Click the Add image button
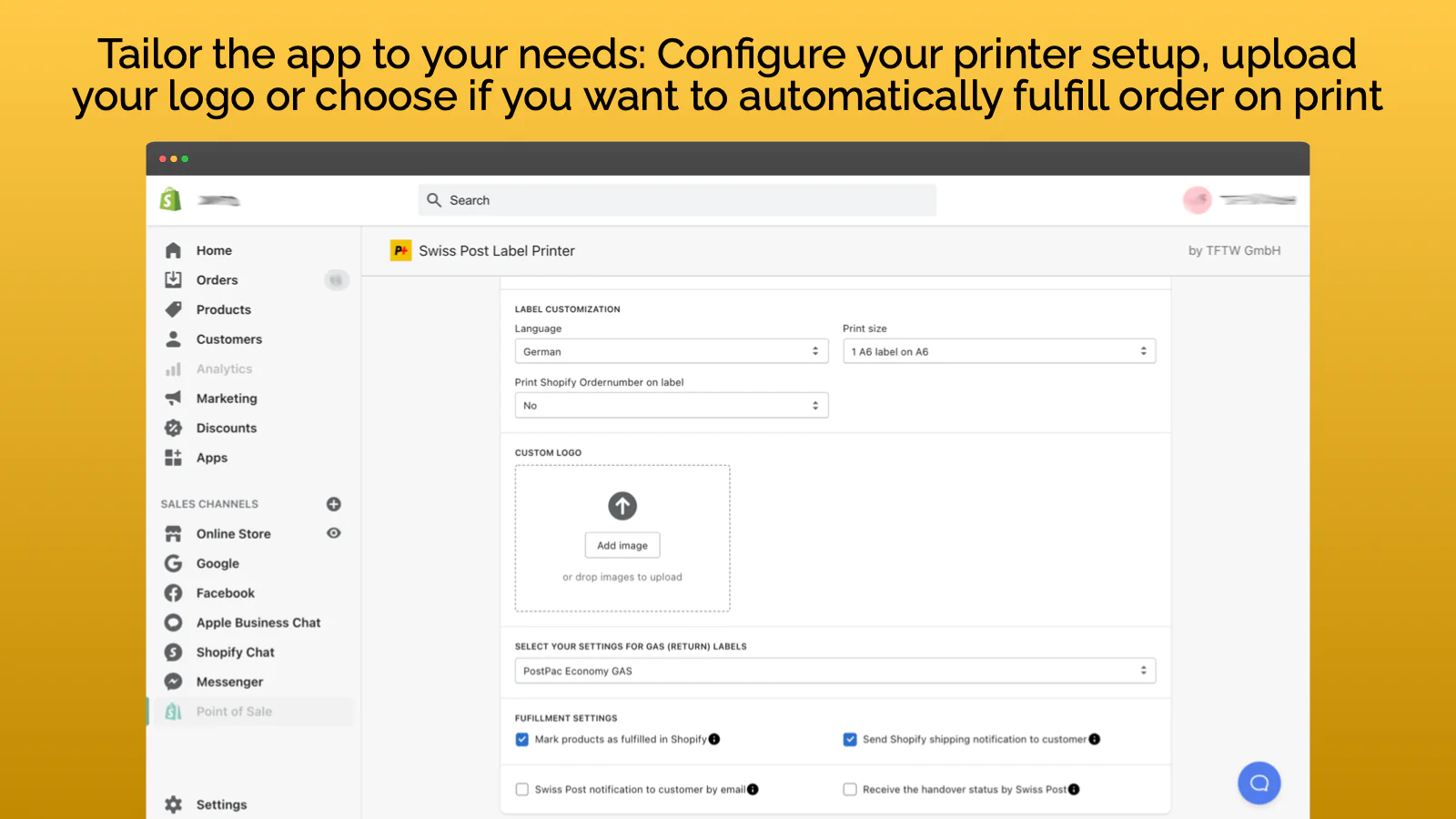The height and width of the screenshot is (819, 1456). [x=622, y=544]
